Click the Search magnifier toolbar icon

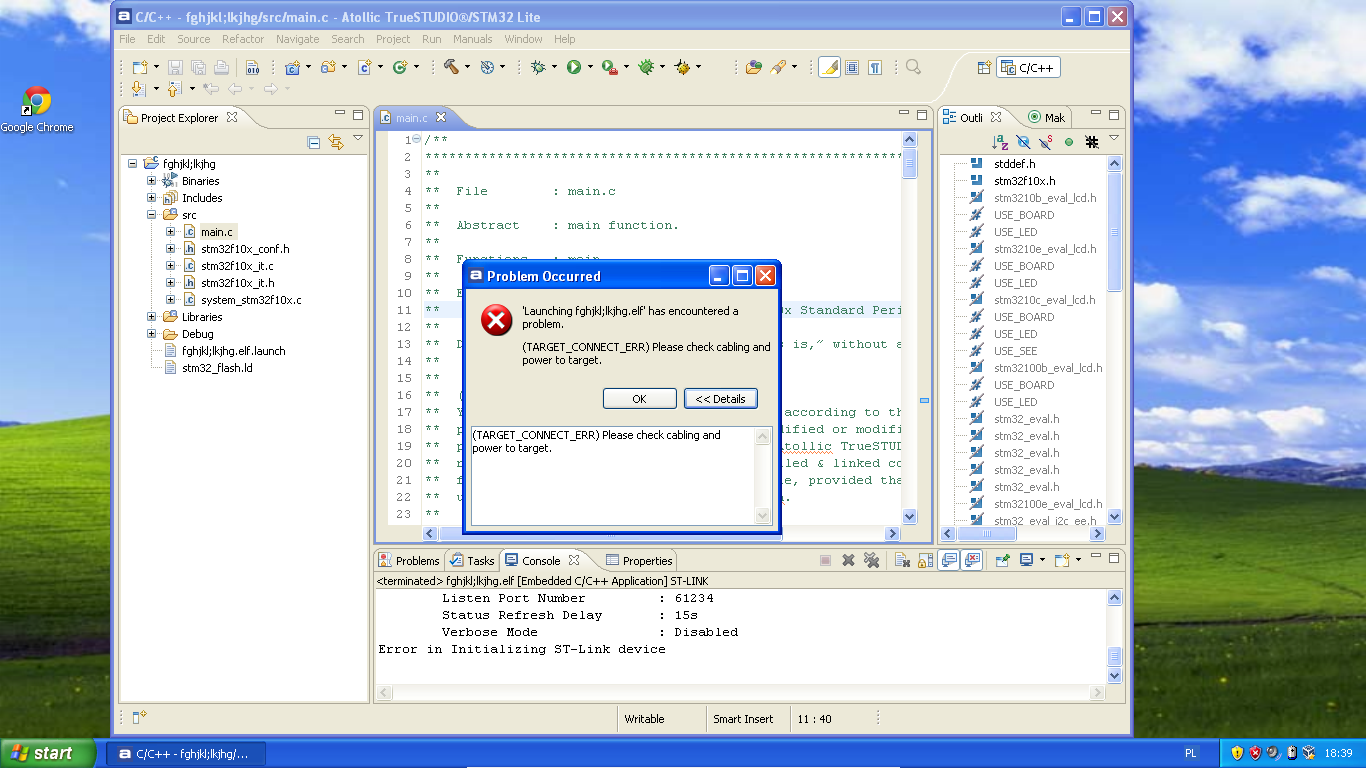click(912, 67)
